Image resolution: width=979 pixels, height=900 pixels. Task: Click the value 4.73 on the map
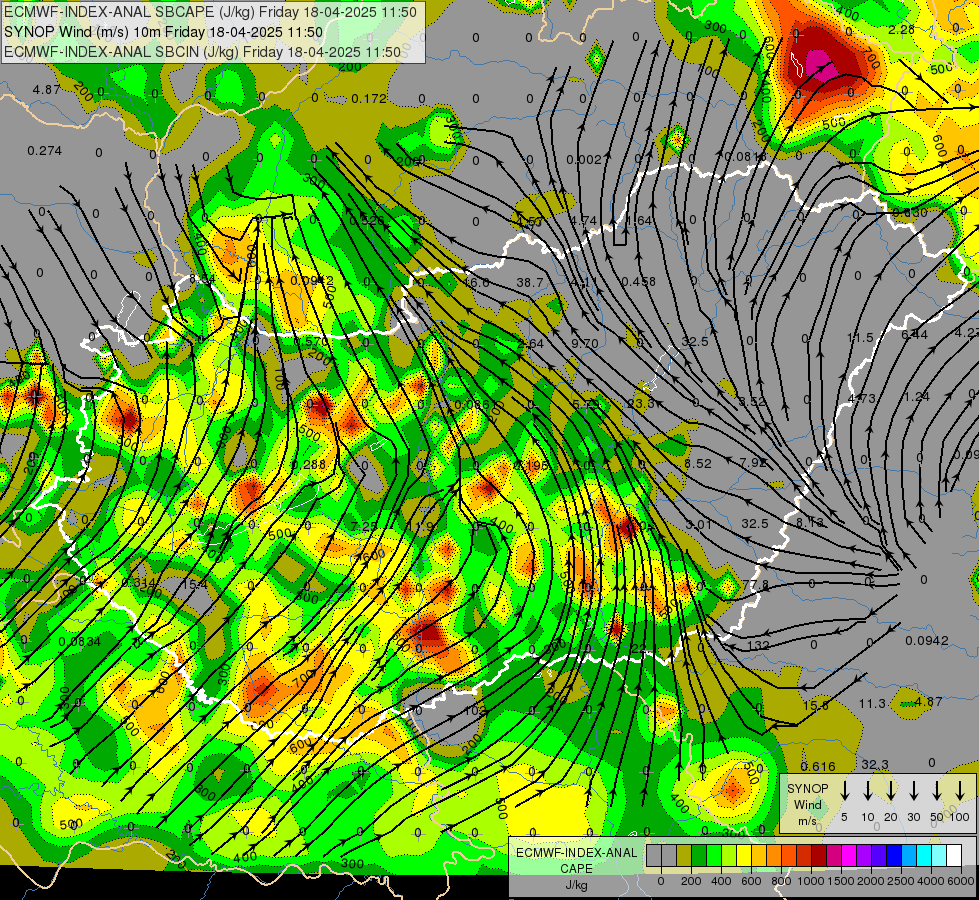pyautogui.click(x=862, y=398)
